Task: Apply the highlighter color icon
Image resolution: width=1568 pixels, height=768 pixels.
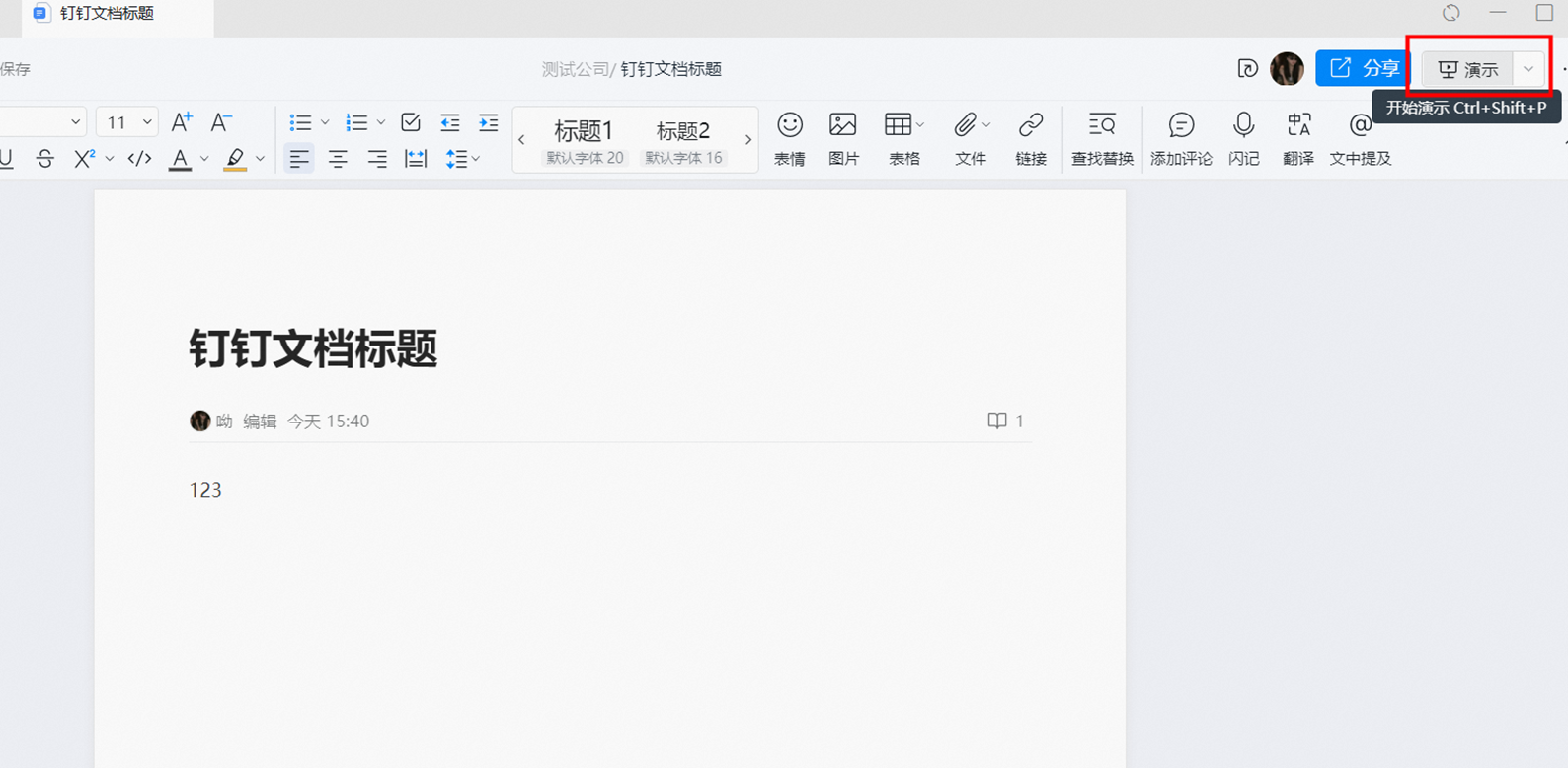Action: click(x=235, y=159)
